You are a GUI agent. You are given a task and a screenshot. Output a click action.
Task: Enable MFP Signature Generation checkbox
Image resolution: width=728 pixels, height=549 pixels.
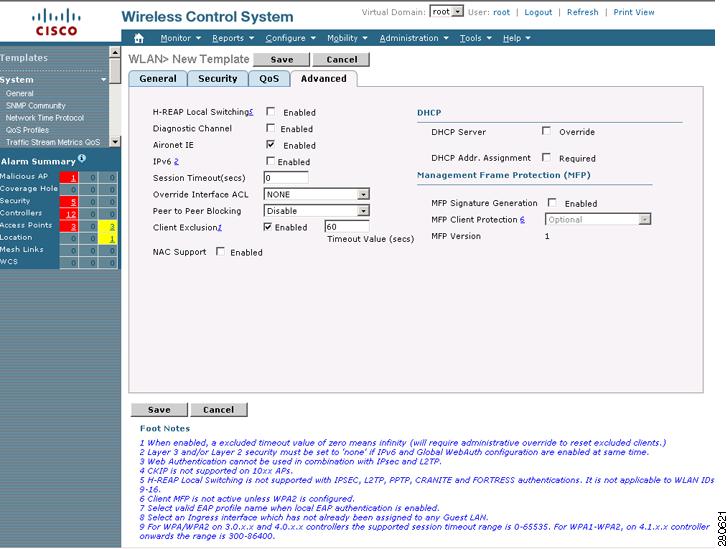point(552,203)
